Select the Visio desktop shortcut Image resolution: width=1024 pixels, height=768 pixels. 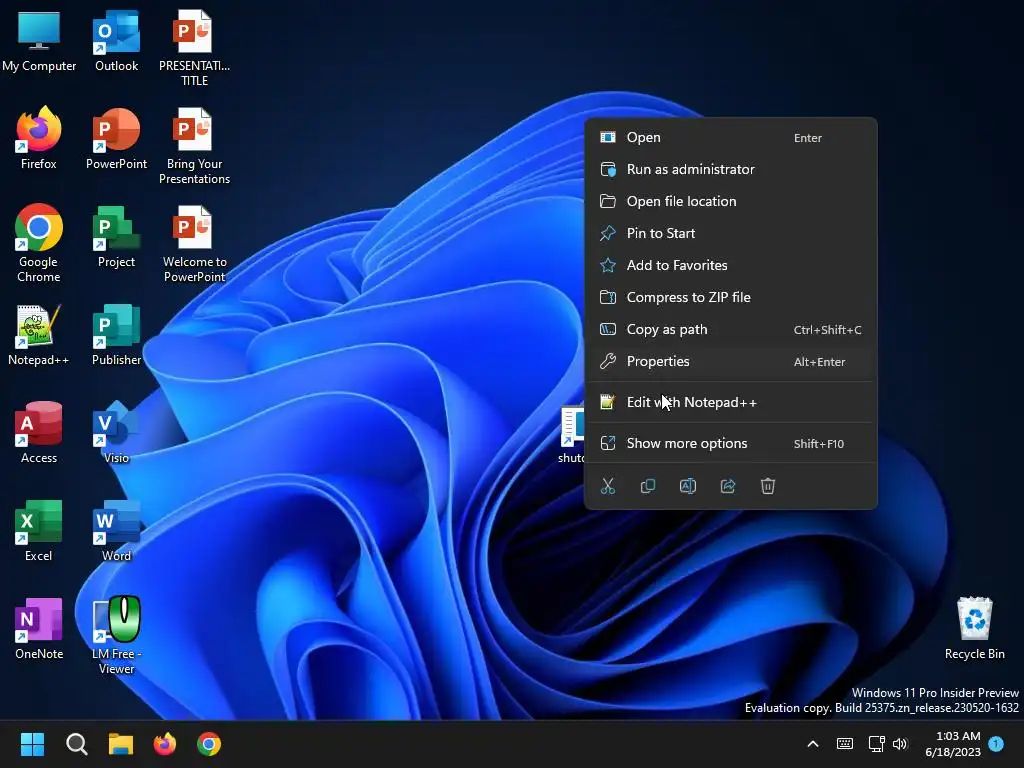coord(116,432)
